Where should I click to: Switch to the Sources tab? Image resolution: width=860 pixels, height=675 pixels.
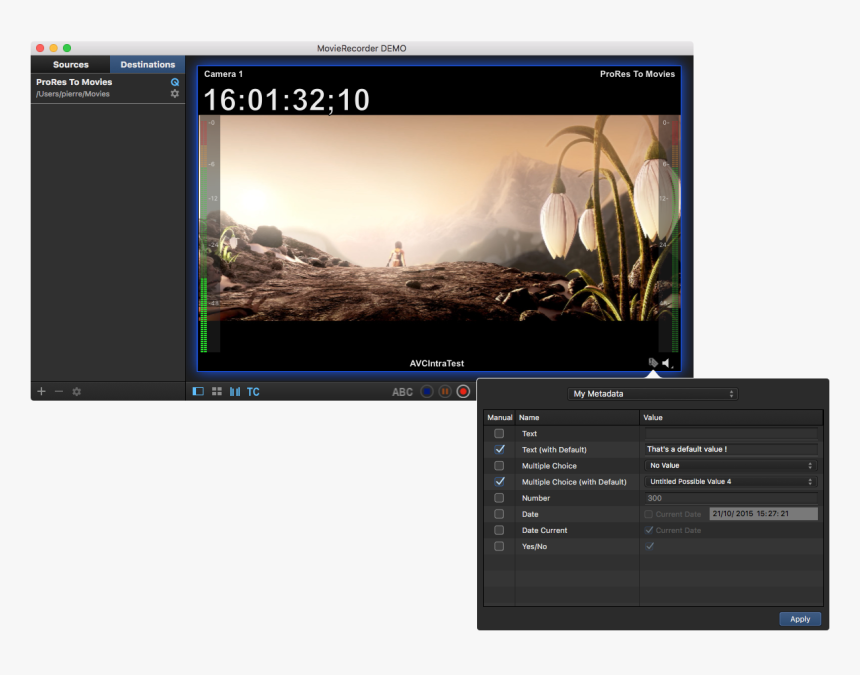click(x=70, y=64)
